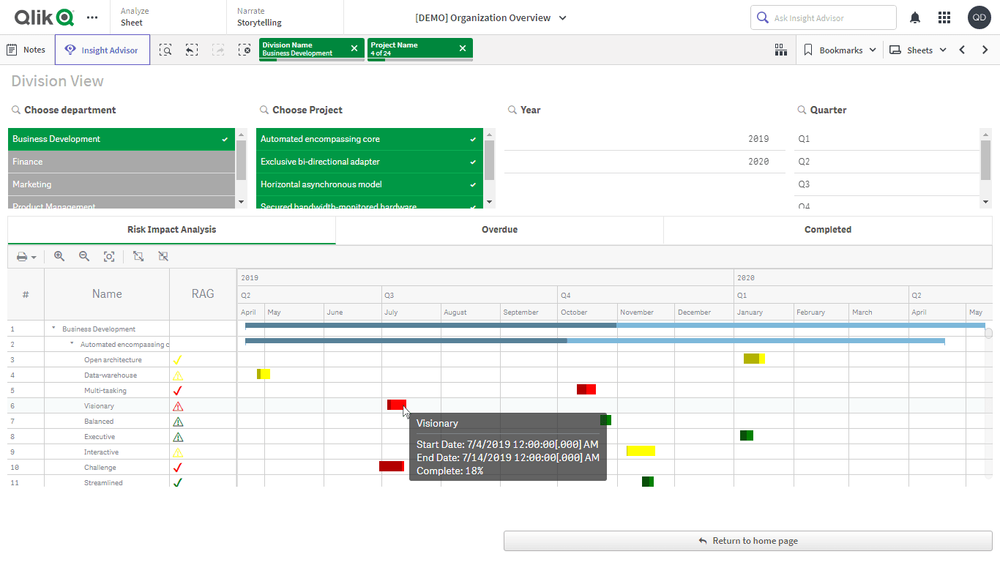Open the Bookmarks dropdown
This screenshot has width=1000, height=562.
coord(838,50)
